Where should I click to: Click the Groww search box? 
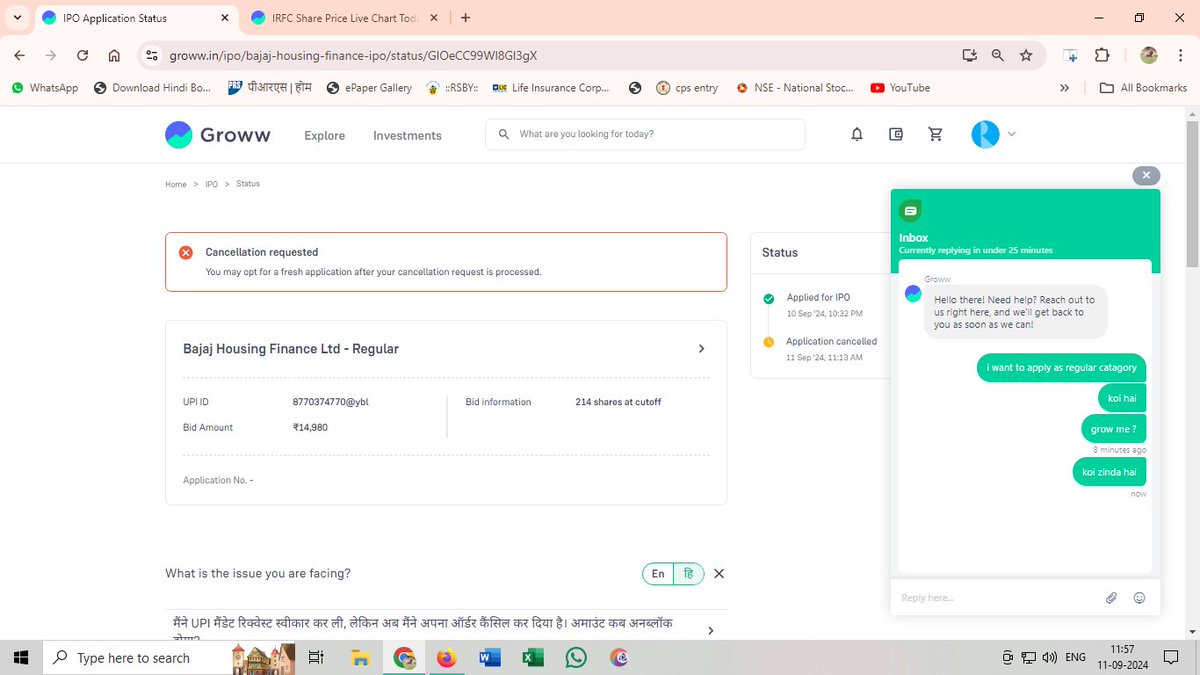point(645,134)
